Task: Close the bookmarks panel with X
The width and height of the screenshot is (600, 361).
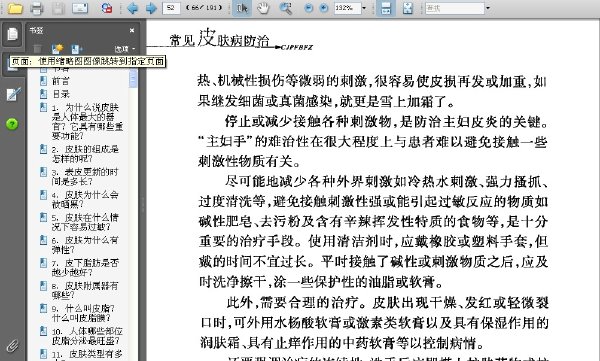Action: [132, 30]
